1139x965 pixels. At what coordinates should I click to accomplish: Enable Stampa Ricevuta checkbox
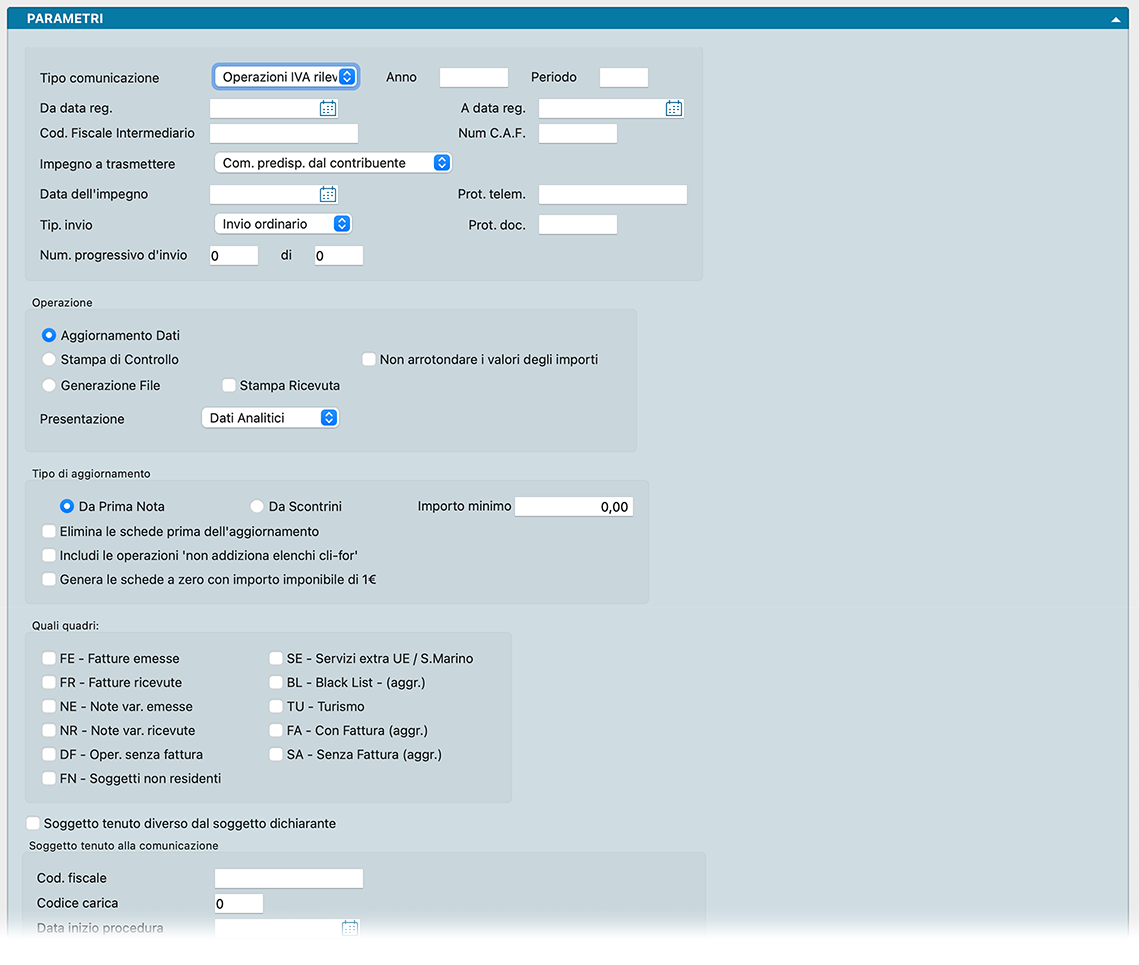(229, 385)
